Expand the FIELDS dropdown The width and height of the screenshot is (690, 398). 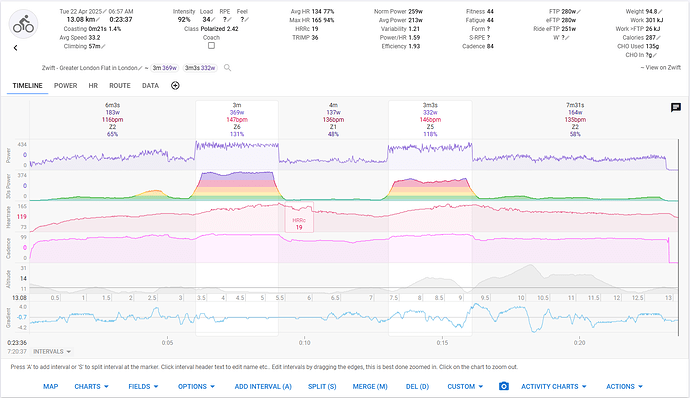coord(143,386)
